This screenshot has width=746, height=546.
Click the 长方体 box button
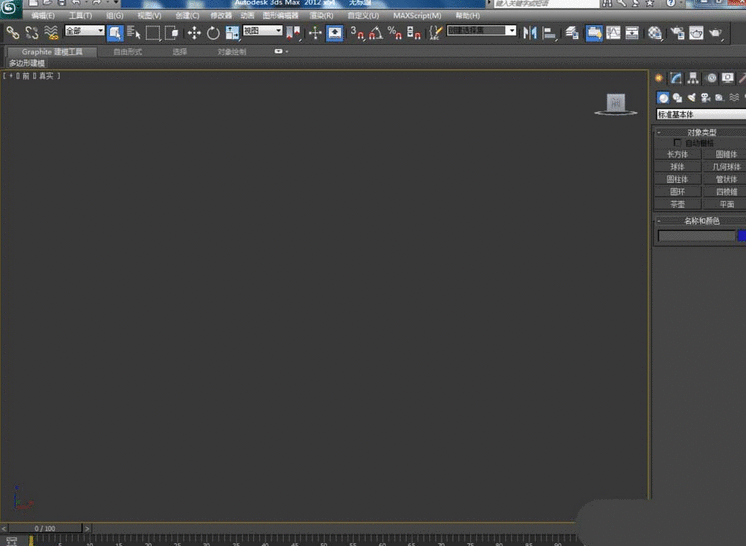pyautogui.click(x=678, y=154)
